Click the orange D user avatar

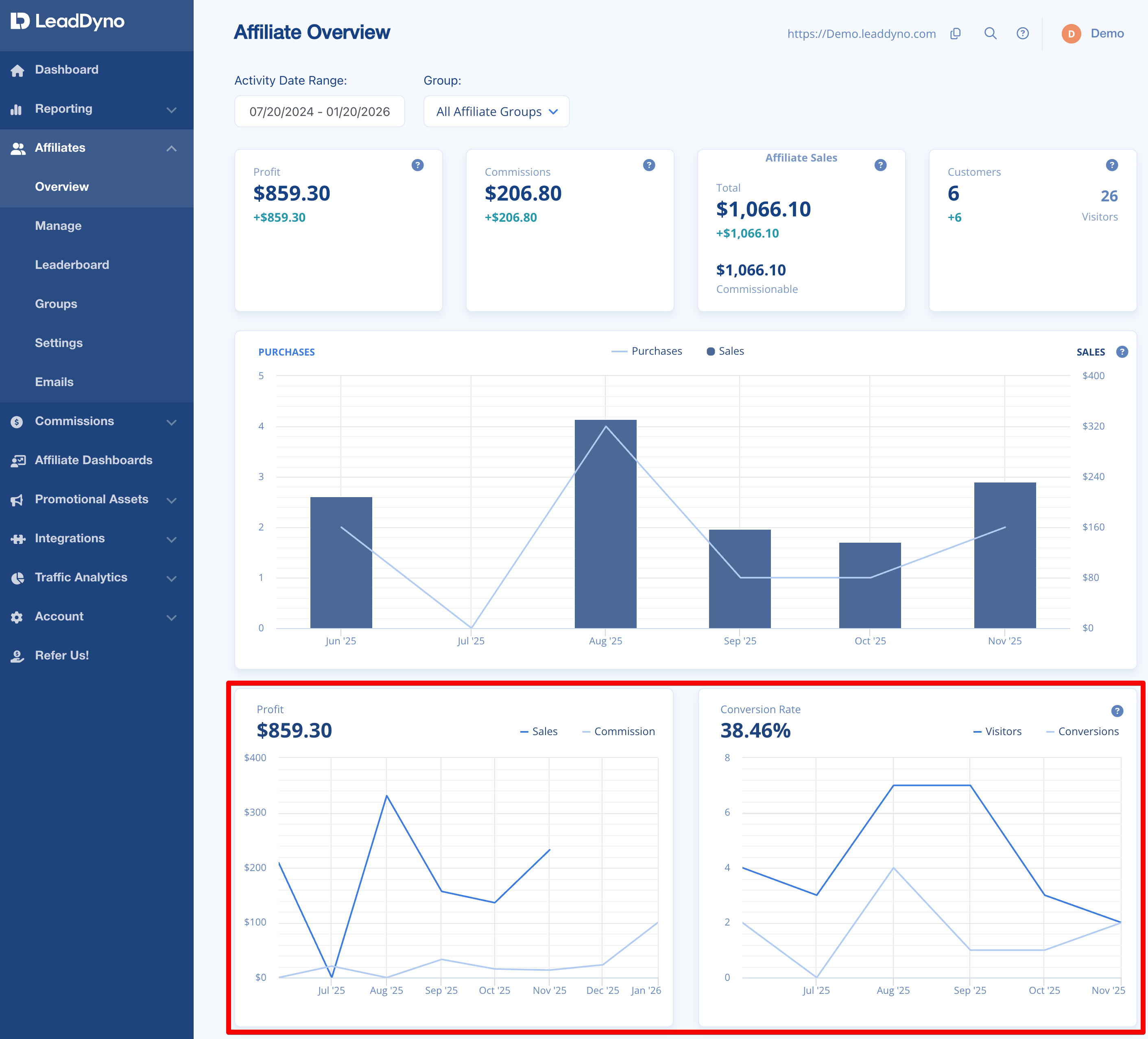(1071, 34)
